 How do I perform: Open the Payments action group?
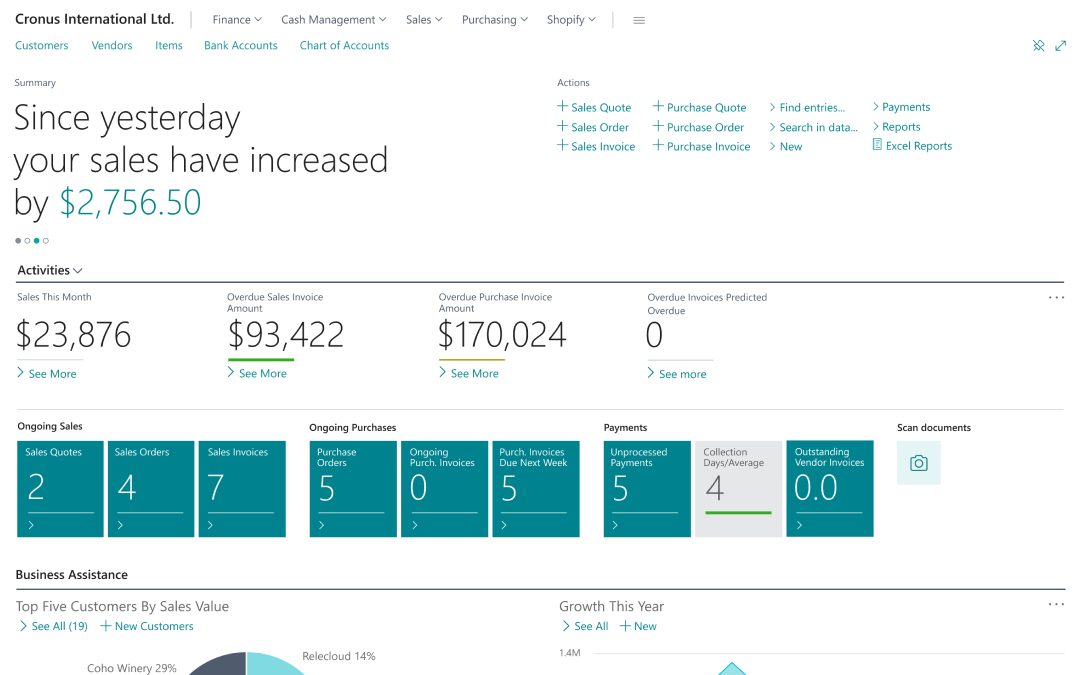(x=901, y=107)
